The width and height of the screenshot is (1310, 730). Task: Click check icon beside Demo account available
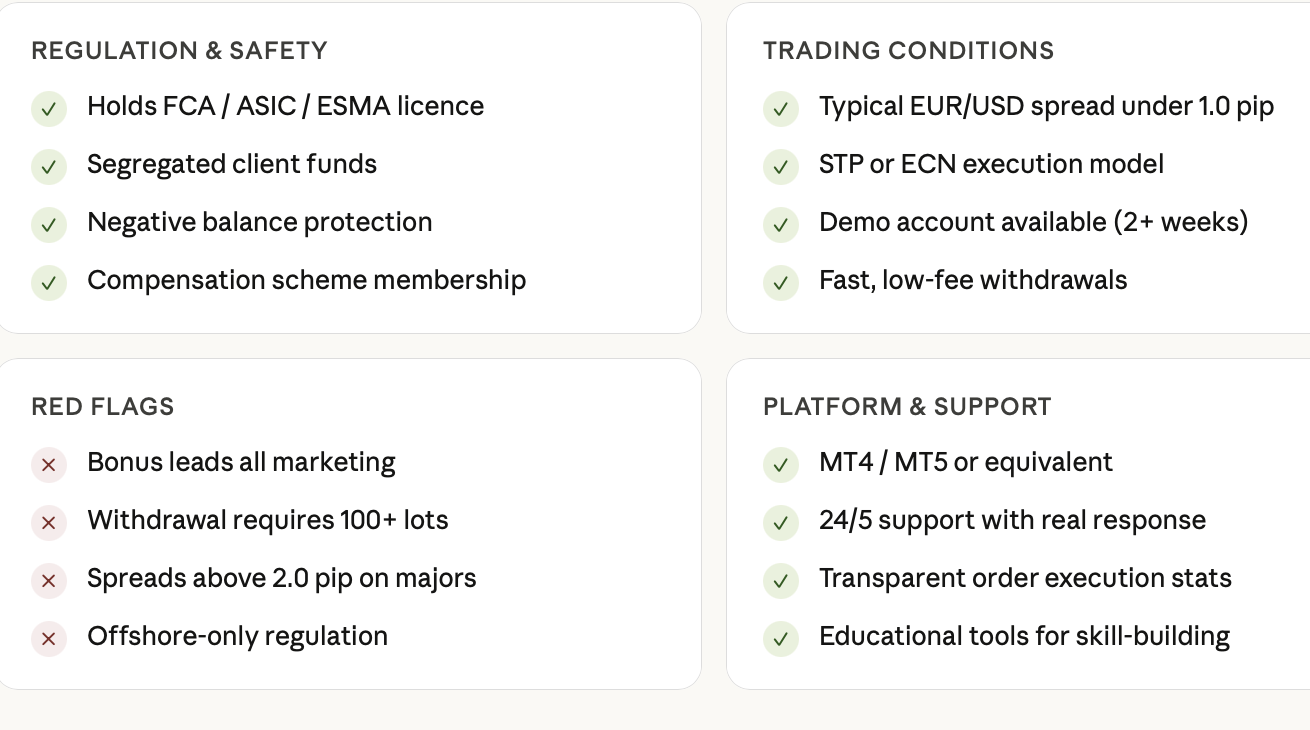click(x=781, y=224)
